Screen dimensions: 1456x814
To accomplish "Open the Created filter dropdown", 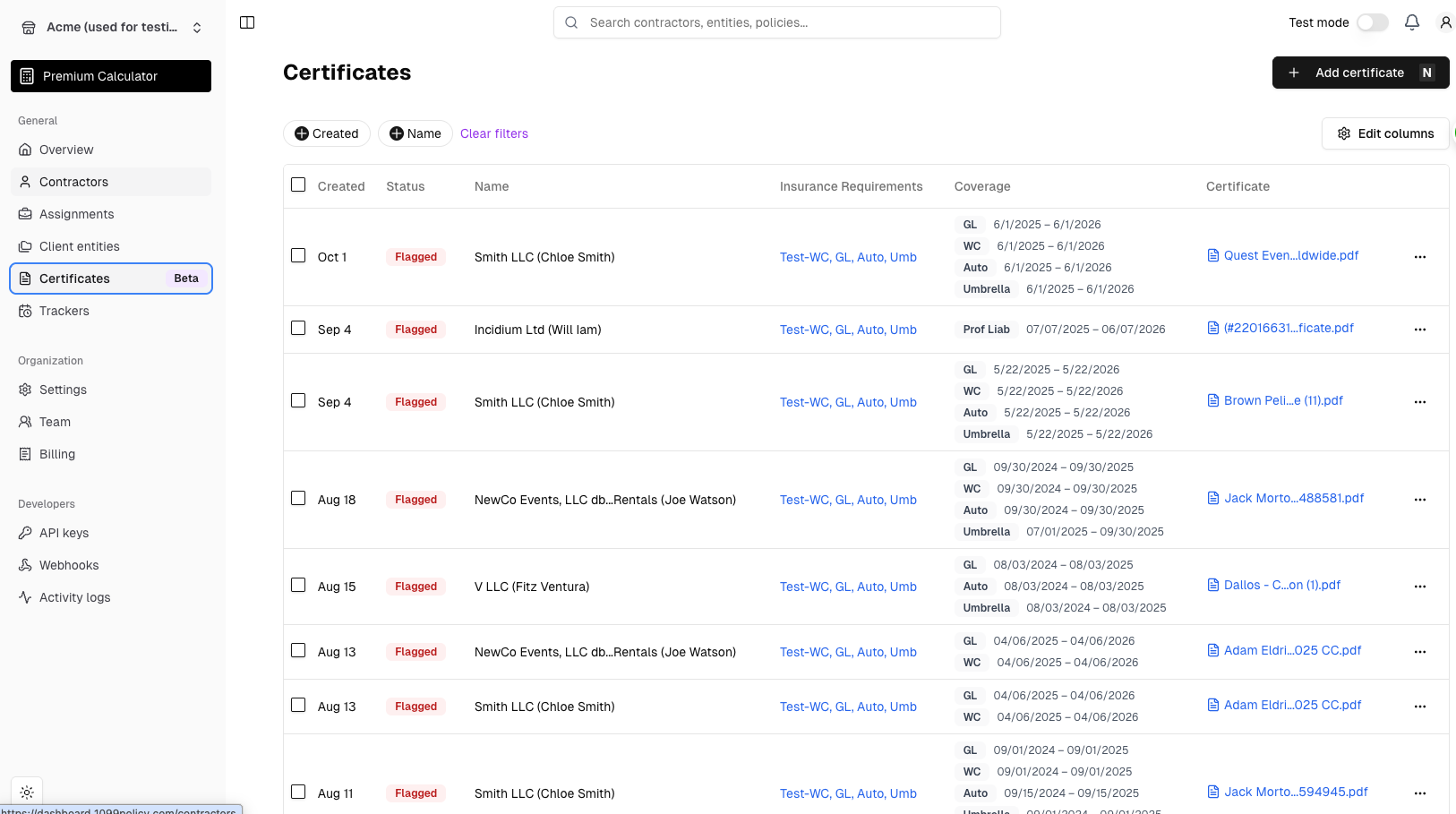I will pyautogui.click(x=327, y=133).
